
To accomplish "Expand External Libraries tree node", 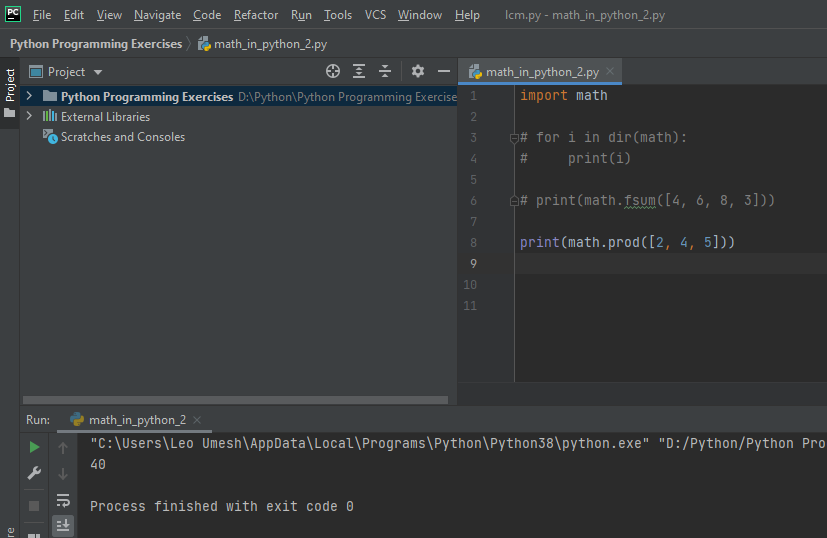I will [30, 116].
